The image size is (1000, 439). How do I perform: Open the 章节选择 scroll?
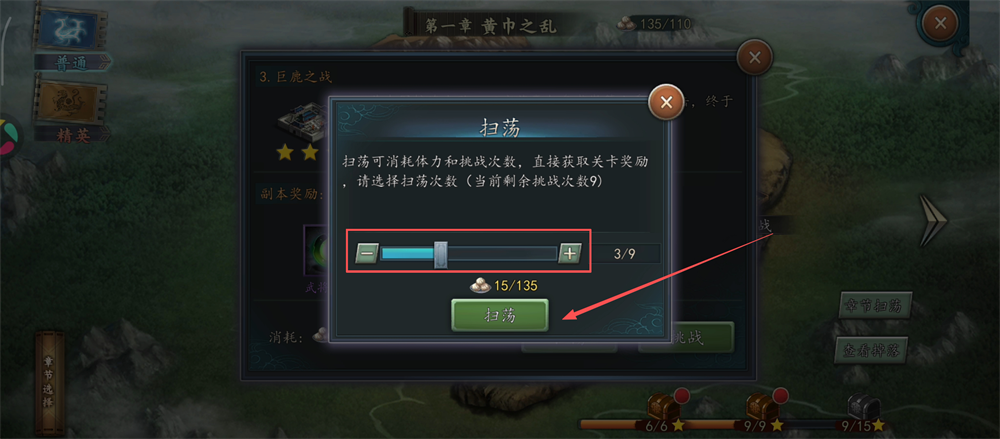tap(49, 382)
